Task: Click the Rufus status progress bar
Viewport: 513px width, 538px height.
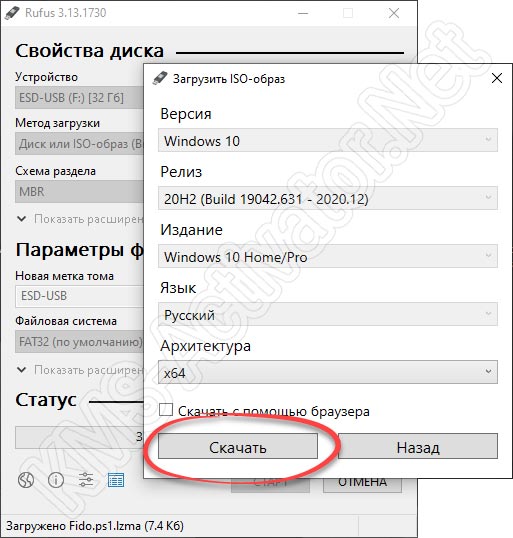Action: pos(80,437)
